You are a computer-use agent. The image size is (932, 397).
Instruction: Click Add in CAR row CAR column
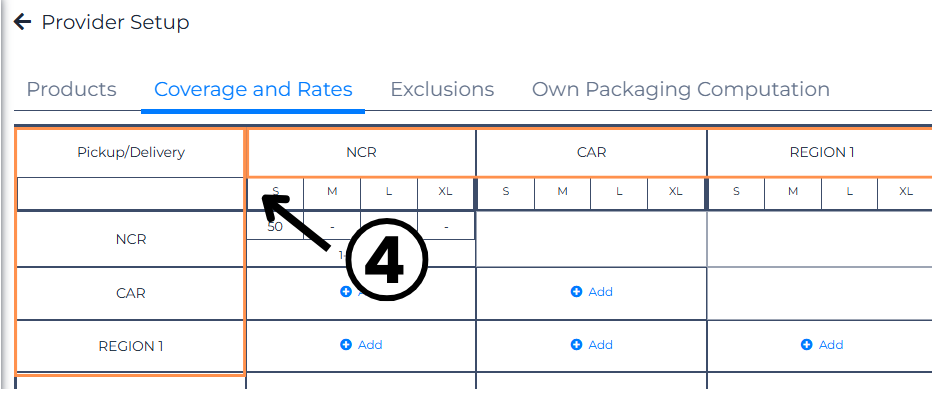click(600, 292)
